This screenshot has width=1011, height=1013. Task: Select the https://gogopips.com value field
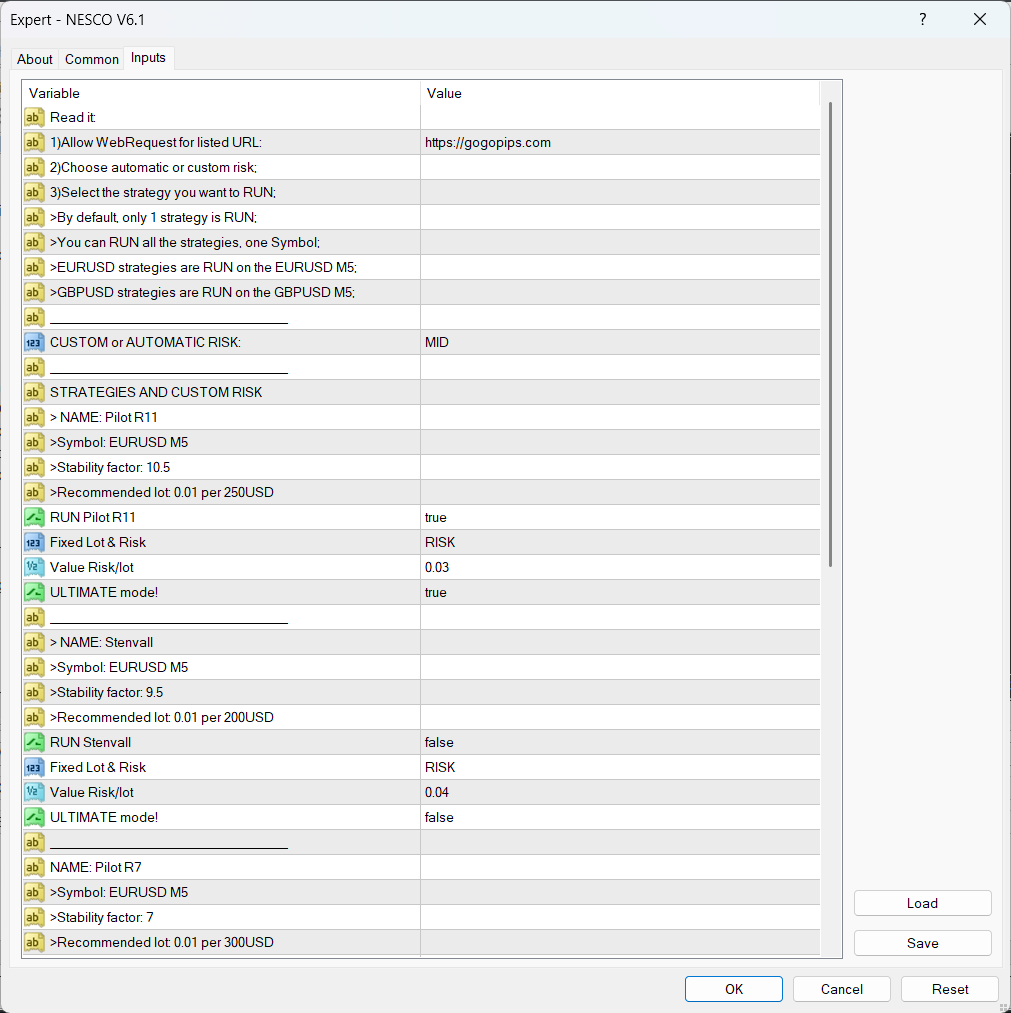pyautogui.click(x=620, y=142)
